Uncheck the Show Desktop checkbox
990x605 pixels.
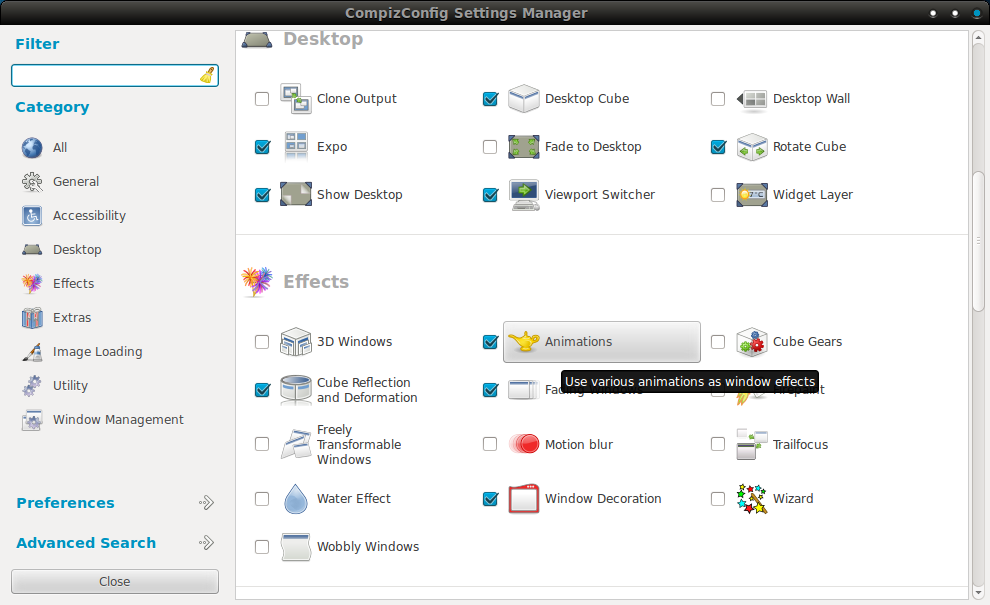coord(262,195)
